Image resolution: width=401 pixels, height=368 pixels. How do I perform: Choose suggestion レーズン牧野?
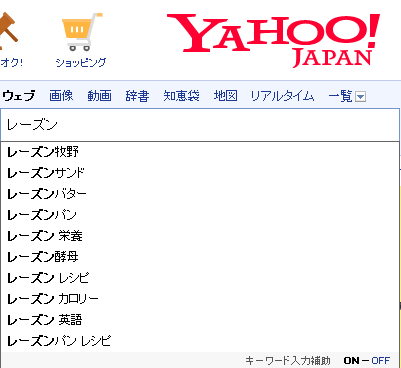pyautogui.click(x=200, y=152)
